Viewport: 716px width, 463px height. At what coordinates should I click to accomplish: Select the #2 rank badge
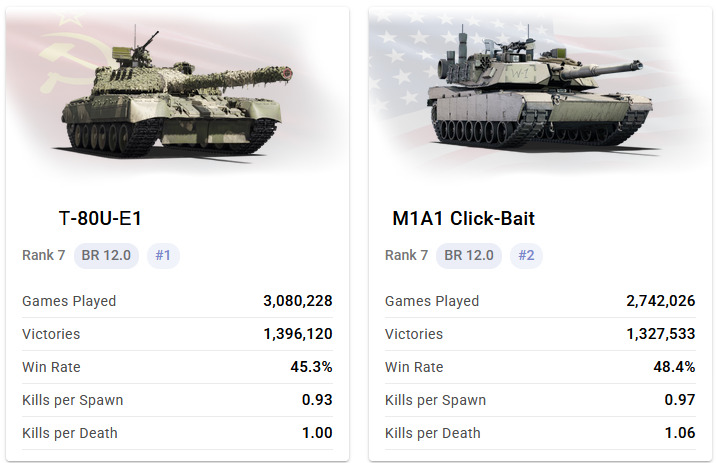tap(526, 255)
